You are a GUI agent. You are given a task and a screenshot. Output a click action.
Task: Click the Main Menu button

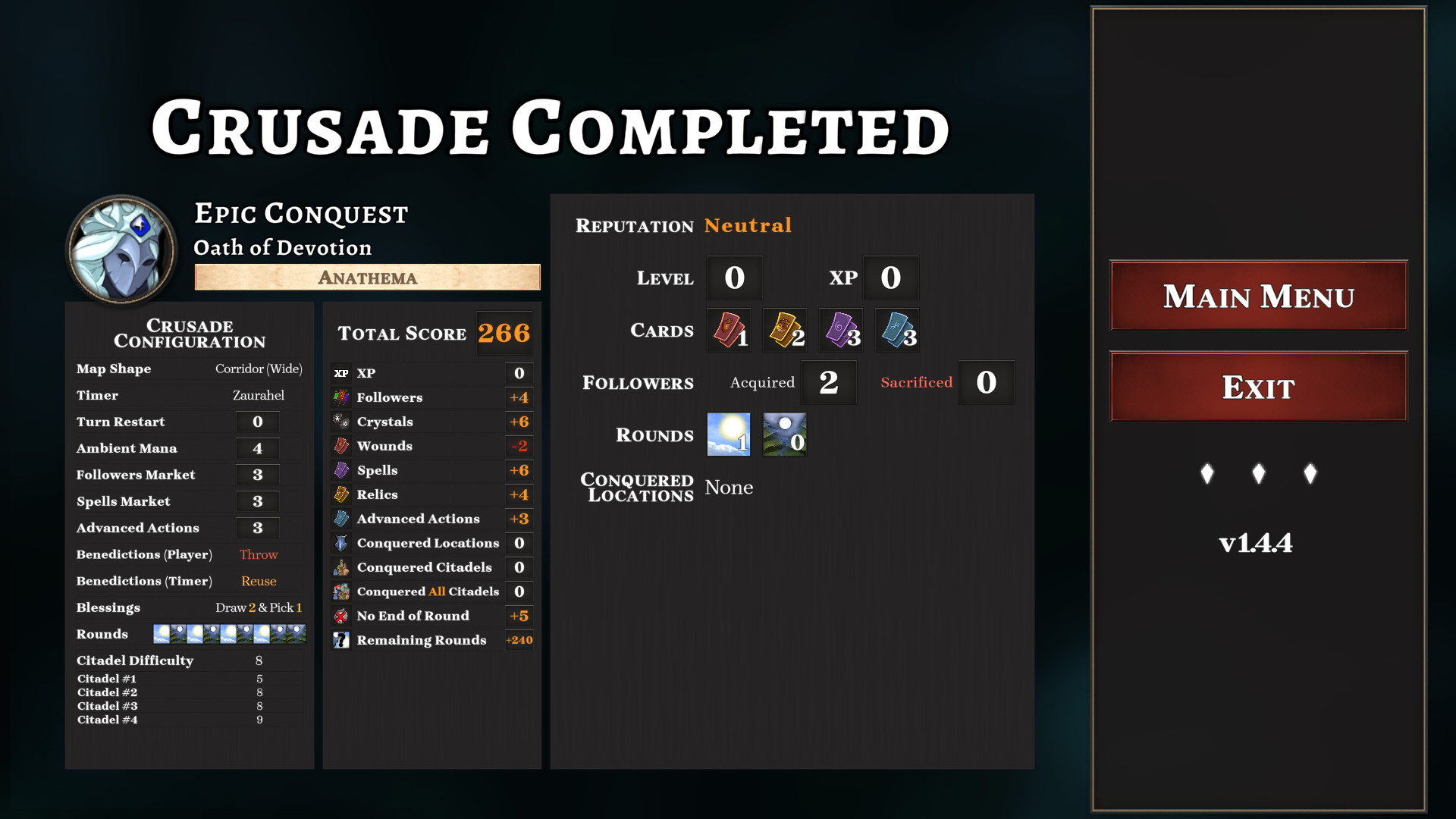click(1258, 296)
